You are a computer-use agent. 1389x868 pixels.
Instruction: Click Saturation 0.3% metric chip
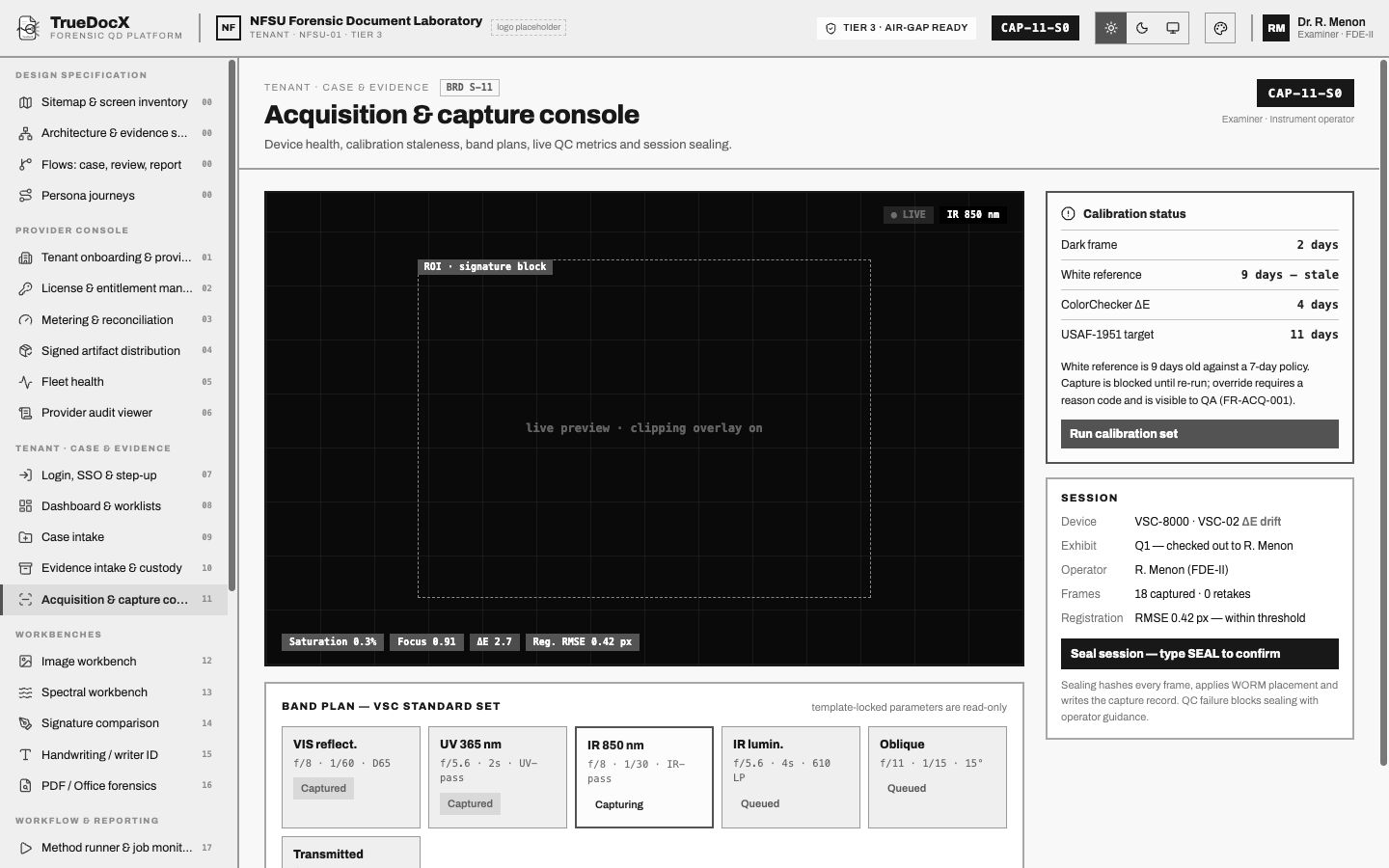pos(333,642)
